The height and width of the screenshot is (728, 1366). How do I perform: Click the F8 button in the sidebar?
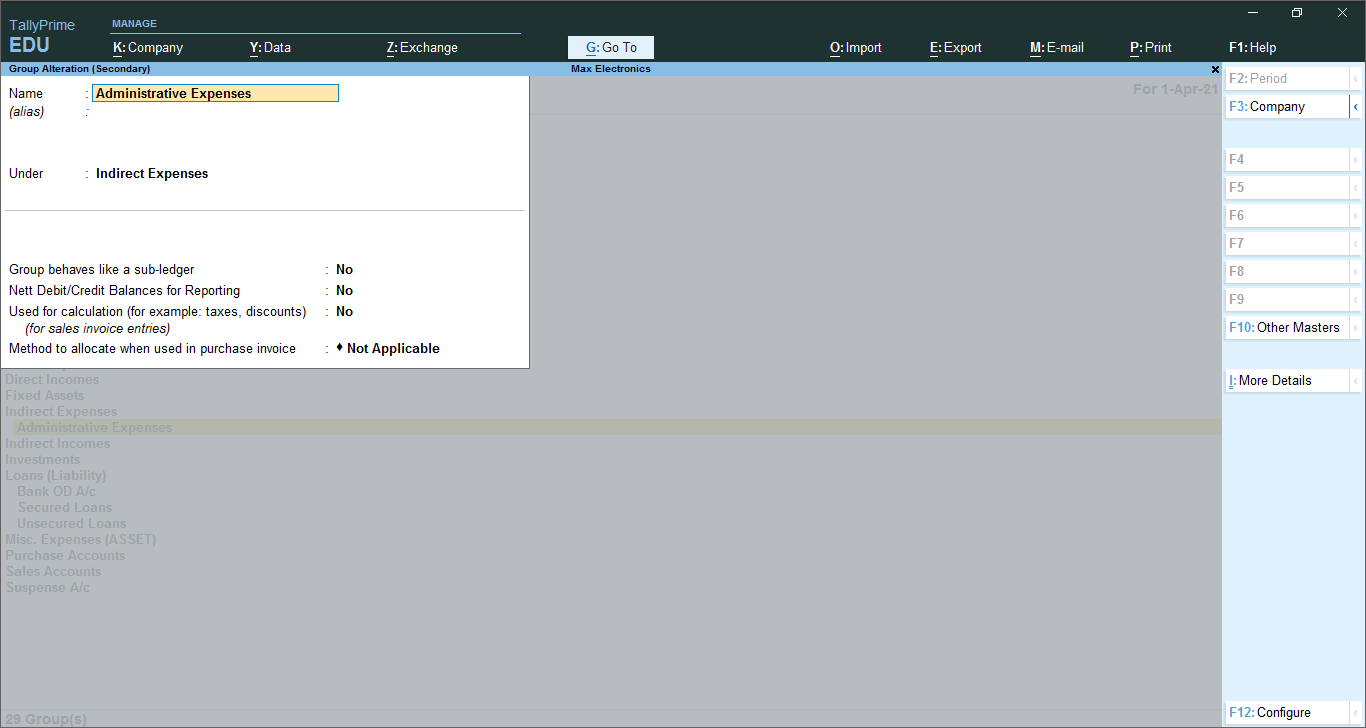click(x=1287, y=271)
